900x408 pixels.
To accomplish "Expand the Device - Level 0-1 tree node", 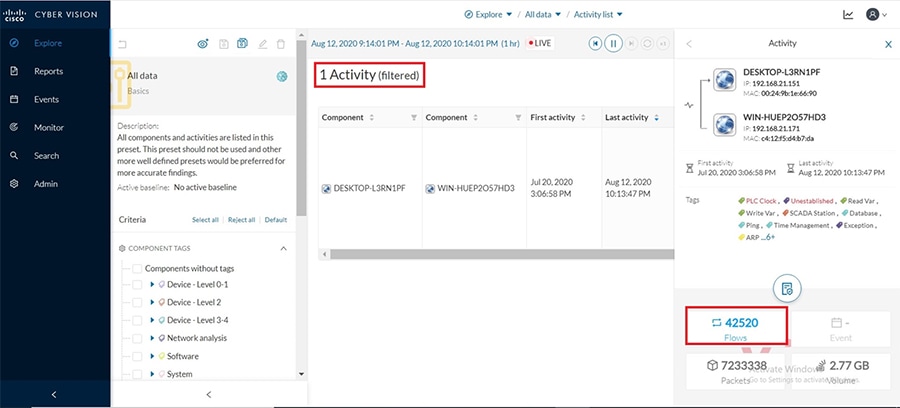I will pos(152,285).
